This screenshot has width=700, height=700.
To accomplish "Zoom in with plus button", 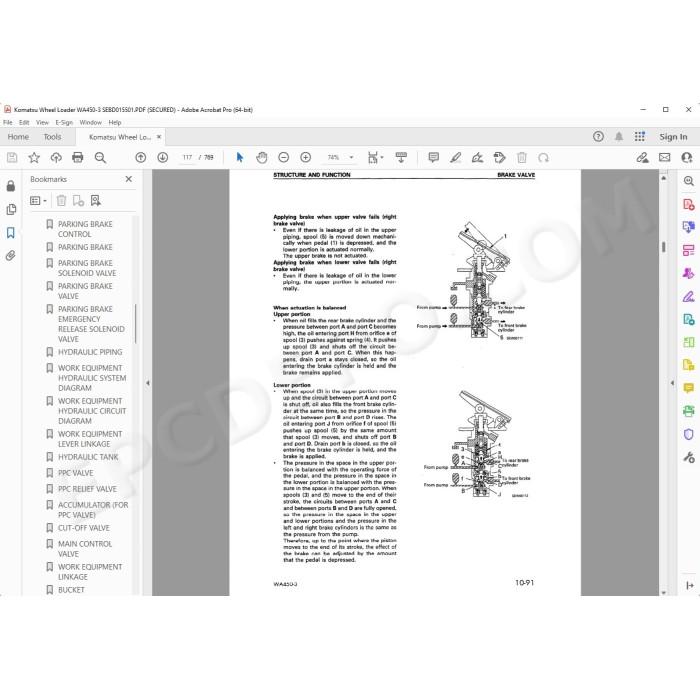I will tap(305, 158).
